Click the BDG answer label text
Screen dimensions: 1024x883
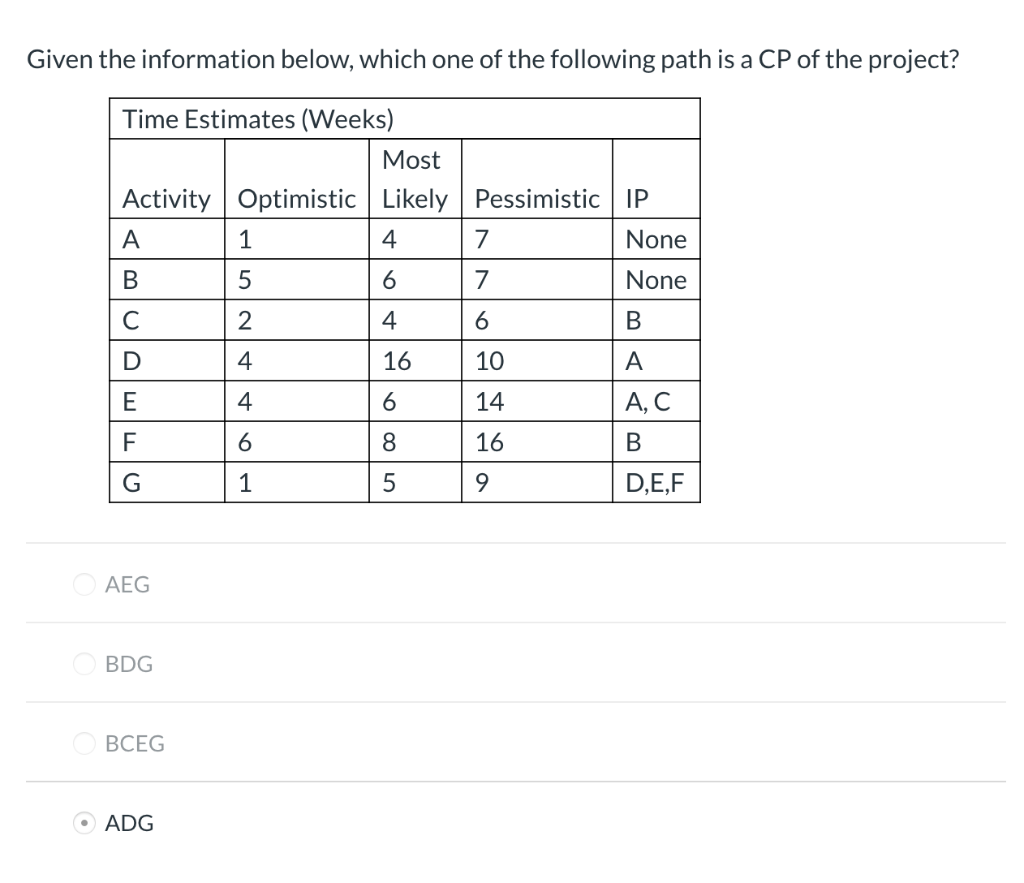[129, 664]
